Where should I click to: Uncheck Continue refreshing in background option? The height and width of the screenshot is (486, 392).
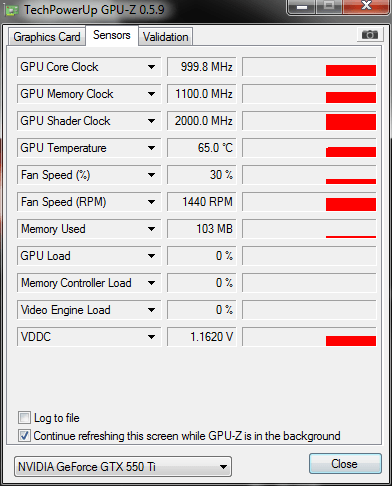(x=24, y=436)
